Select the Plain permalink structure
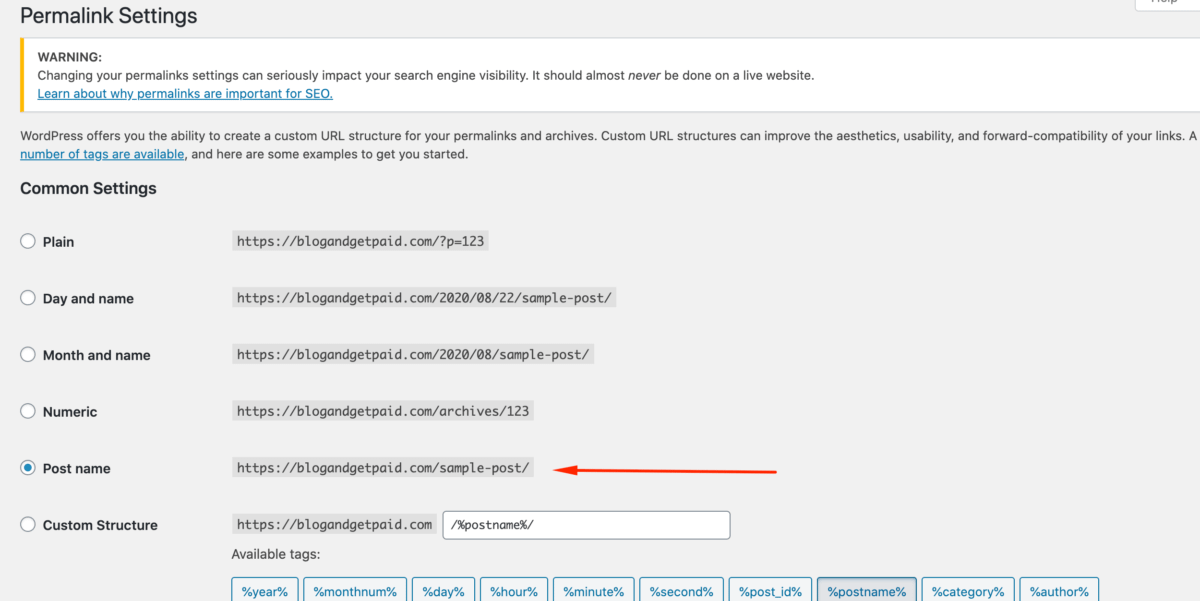 pyautogui.click(x=27, y=241)
